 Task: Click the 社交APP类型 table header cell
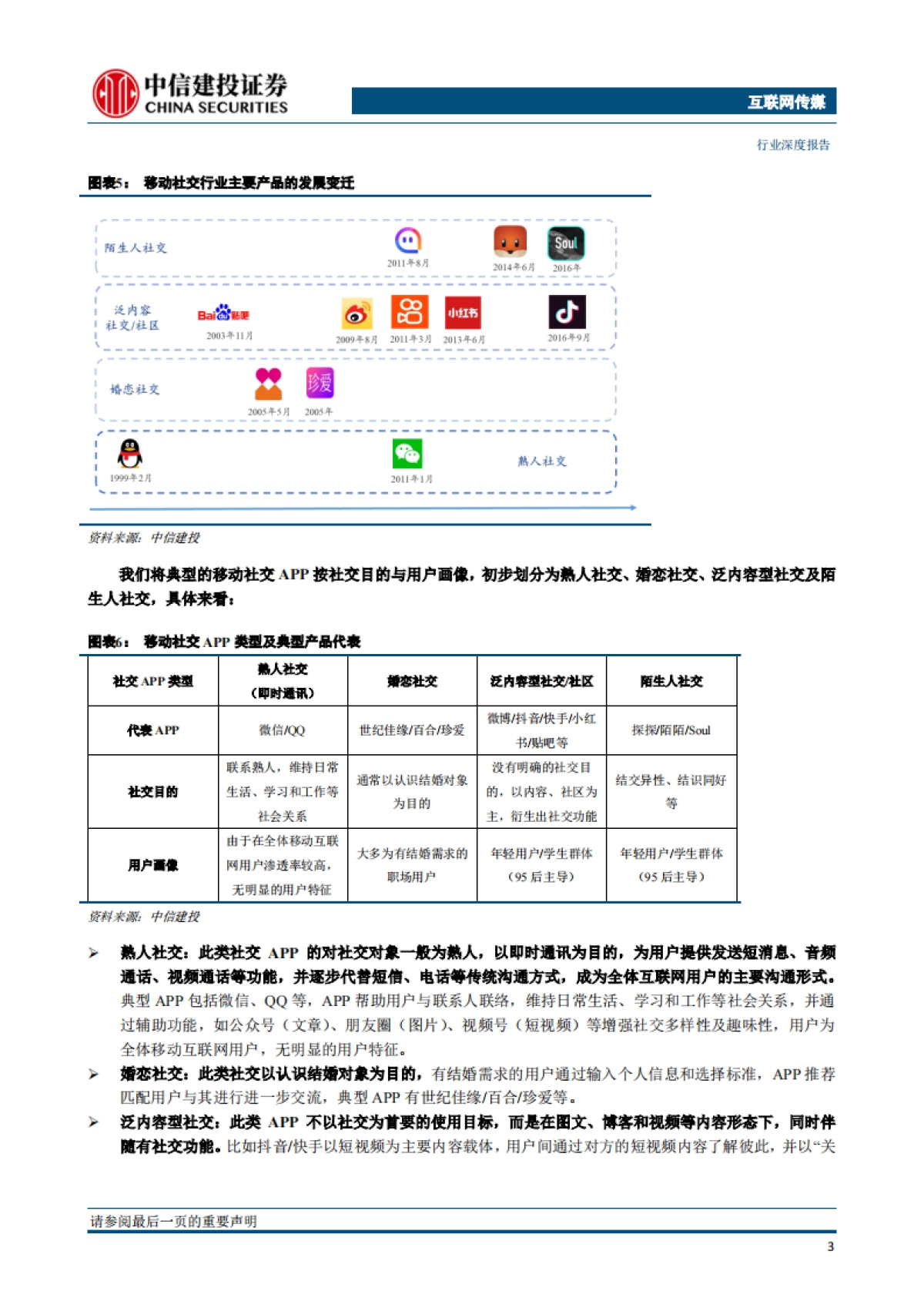[153, 681]
